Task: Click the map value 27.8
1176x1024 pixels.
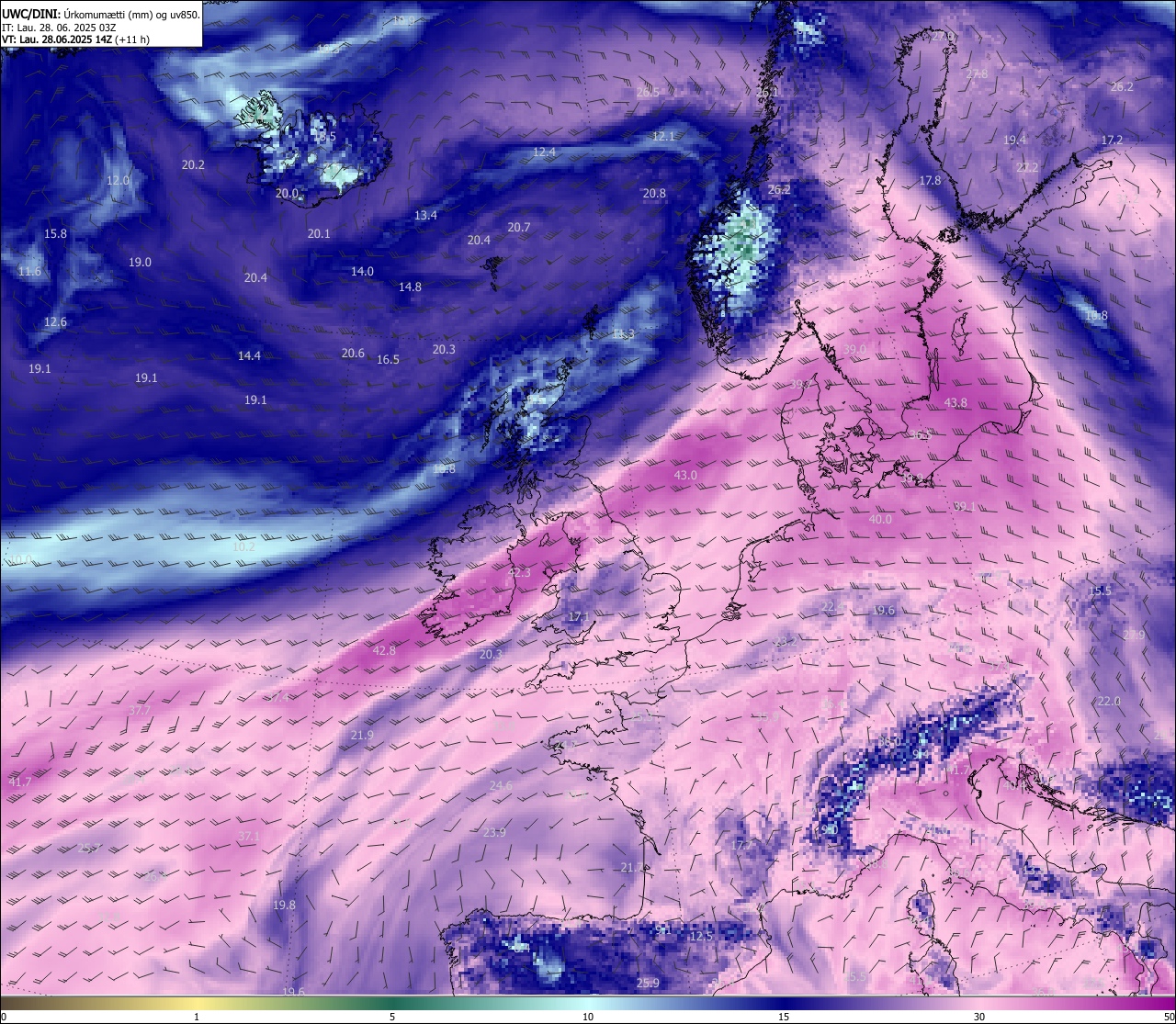Action: 977,74
